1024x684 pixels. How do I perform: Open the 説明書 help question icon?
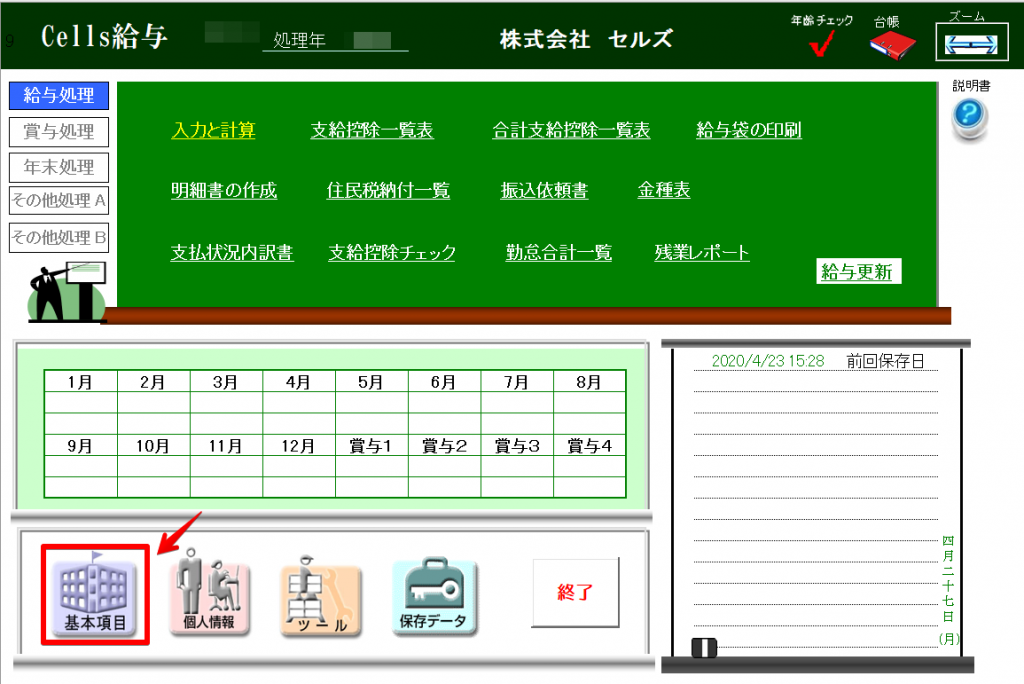(x=969, y=118)
